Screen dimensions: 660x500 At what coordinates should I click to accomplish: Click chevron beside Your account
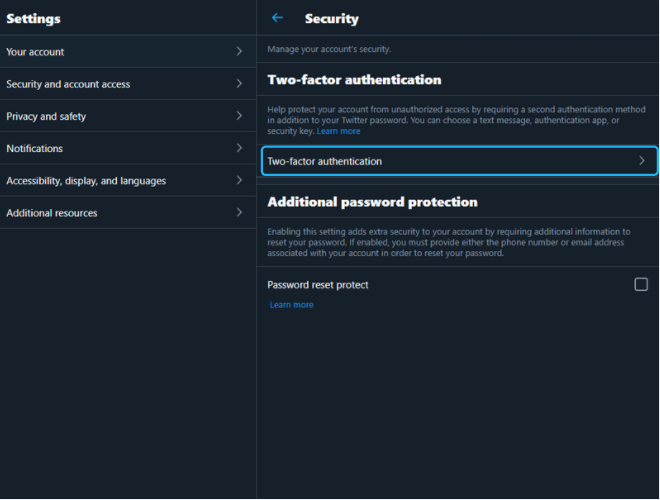tap(239, 51)
